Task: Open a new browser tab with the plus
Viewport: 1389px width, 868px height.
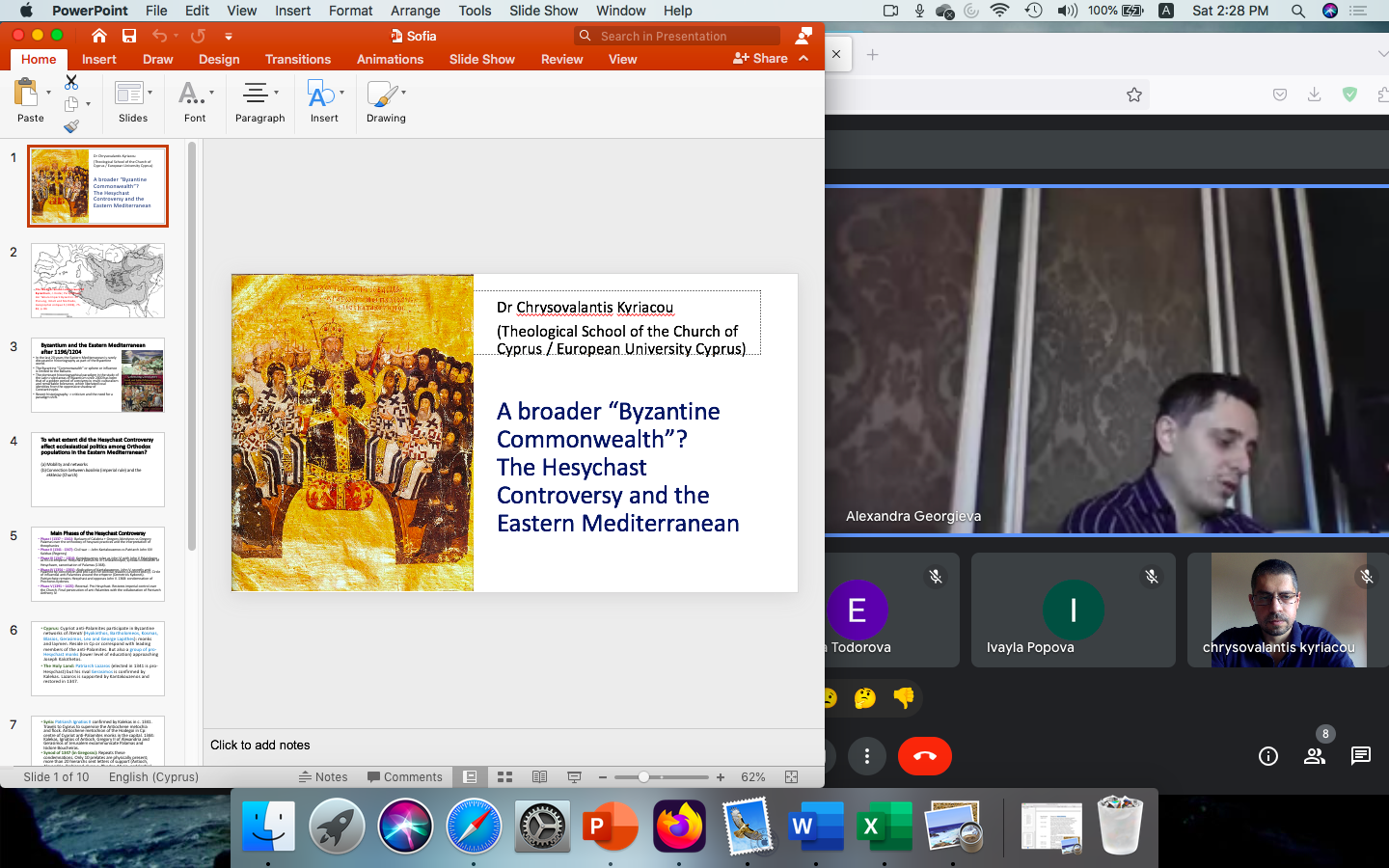Action: coord(872,55)
